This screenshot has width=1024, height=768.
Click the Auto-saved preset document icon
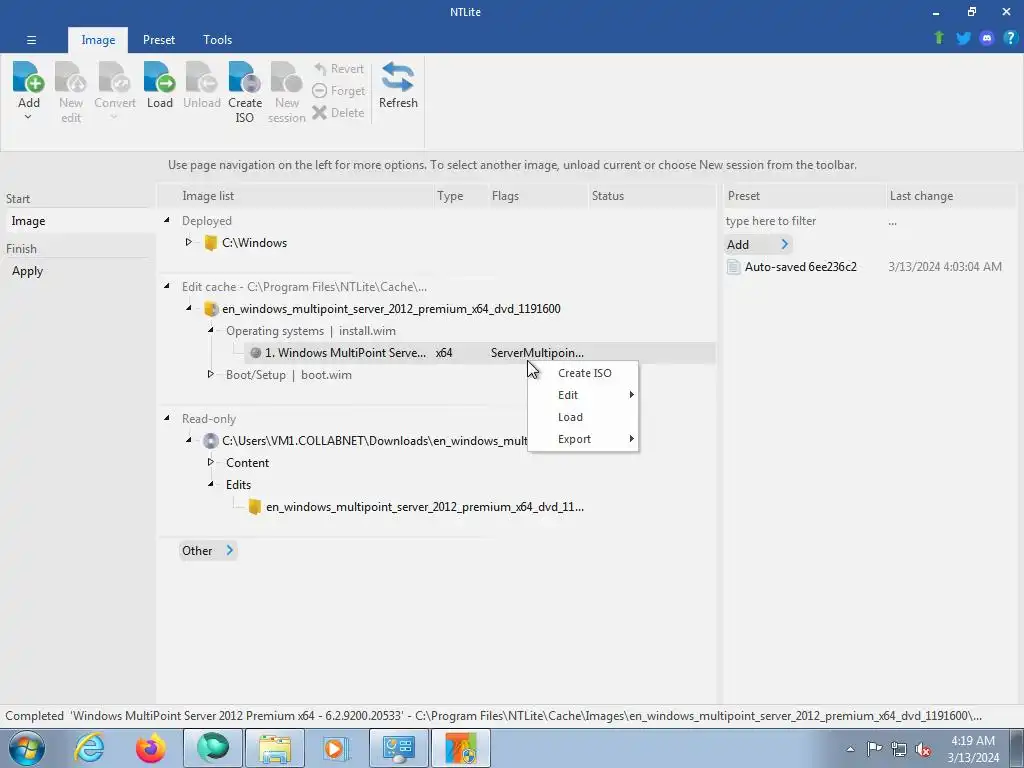point(733,266)
